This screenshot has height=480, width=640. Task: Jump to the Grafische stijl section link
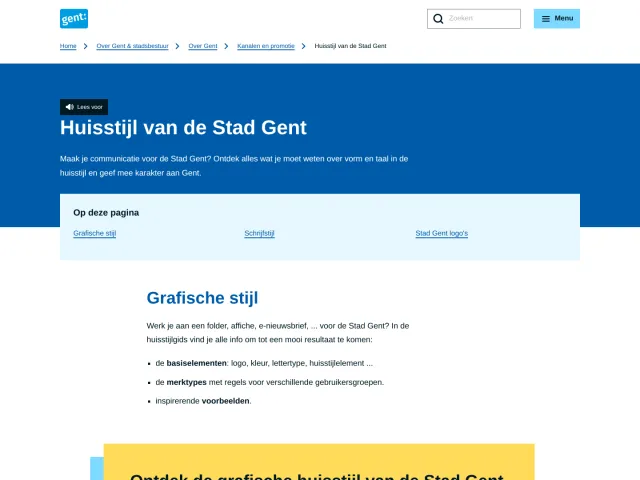tap(95, 233)
